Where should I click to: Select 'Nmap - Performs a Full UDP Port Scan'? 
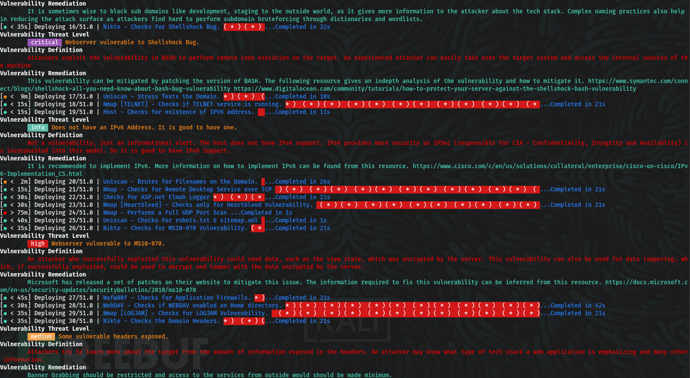click(x=165, y=212)
